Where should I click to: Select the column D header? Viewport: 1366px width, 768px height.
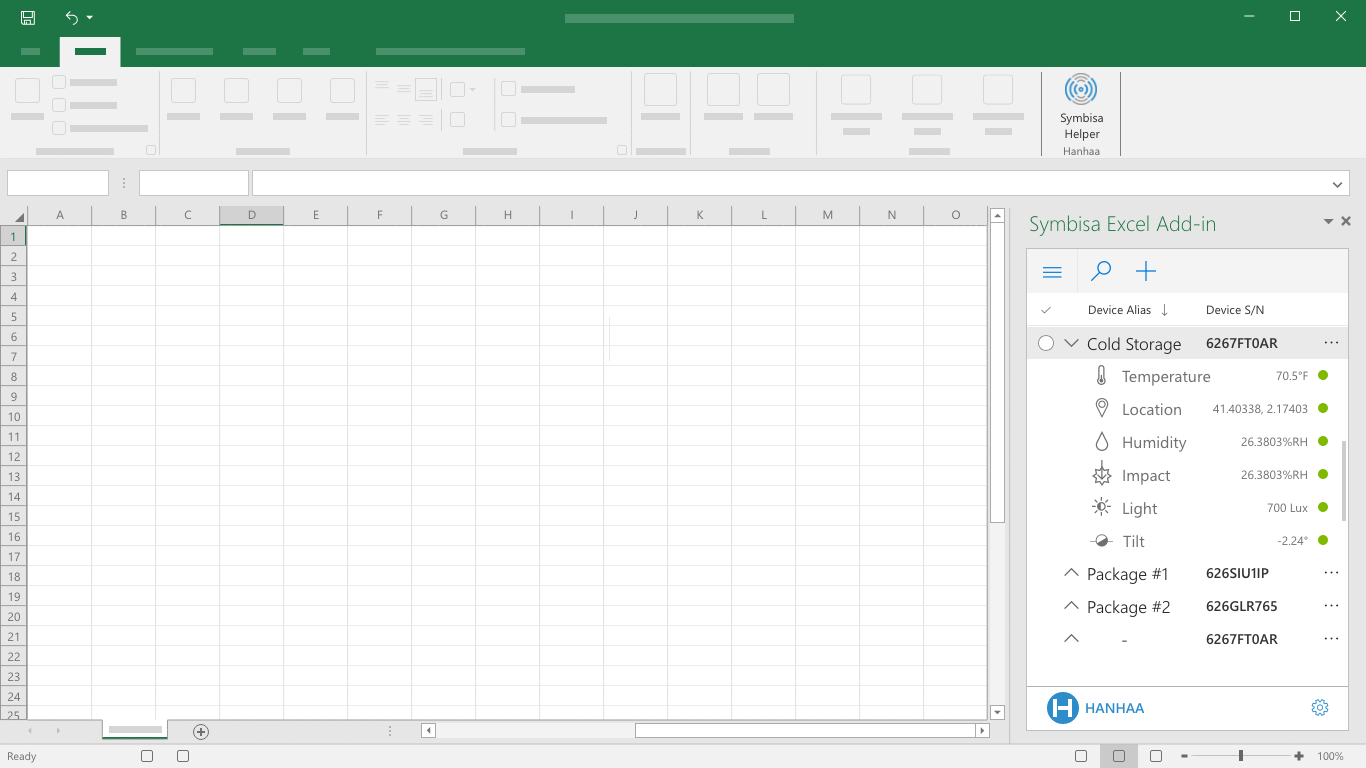point(252,215)
